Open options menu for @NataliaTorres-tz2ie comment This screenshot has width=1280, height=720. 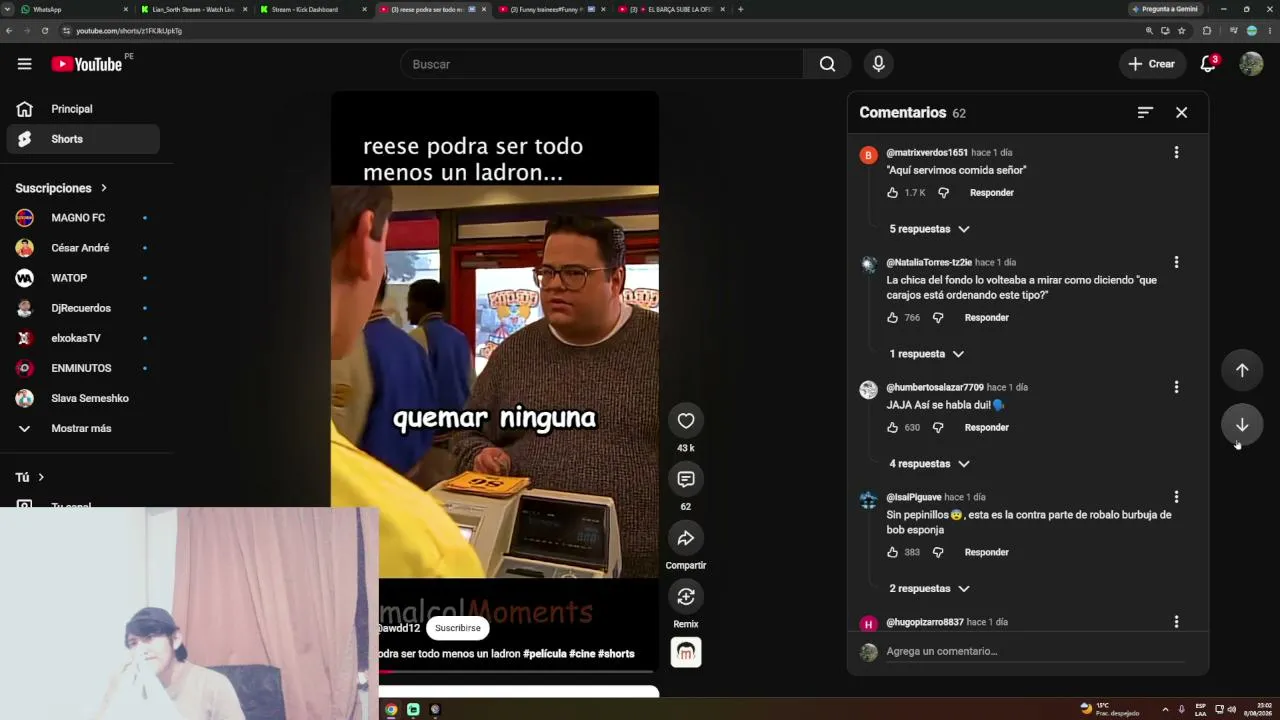pos(1176,262)
